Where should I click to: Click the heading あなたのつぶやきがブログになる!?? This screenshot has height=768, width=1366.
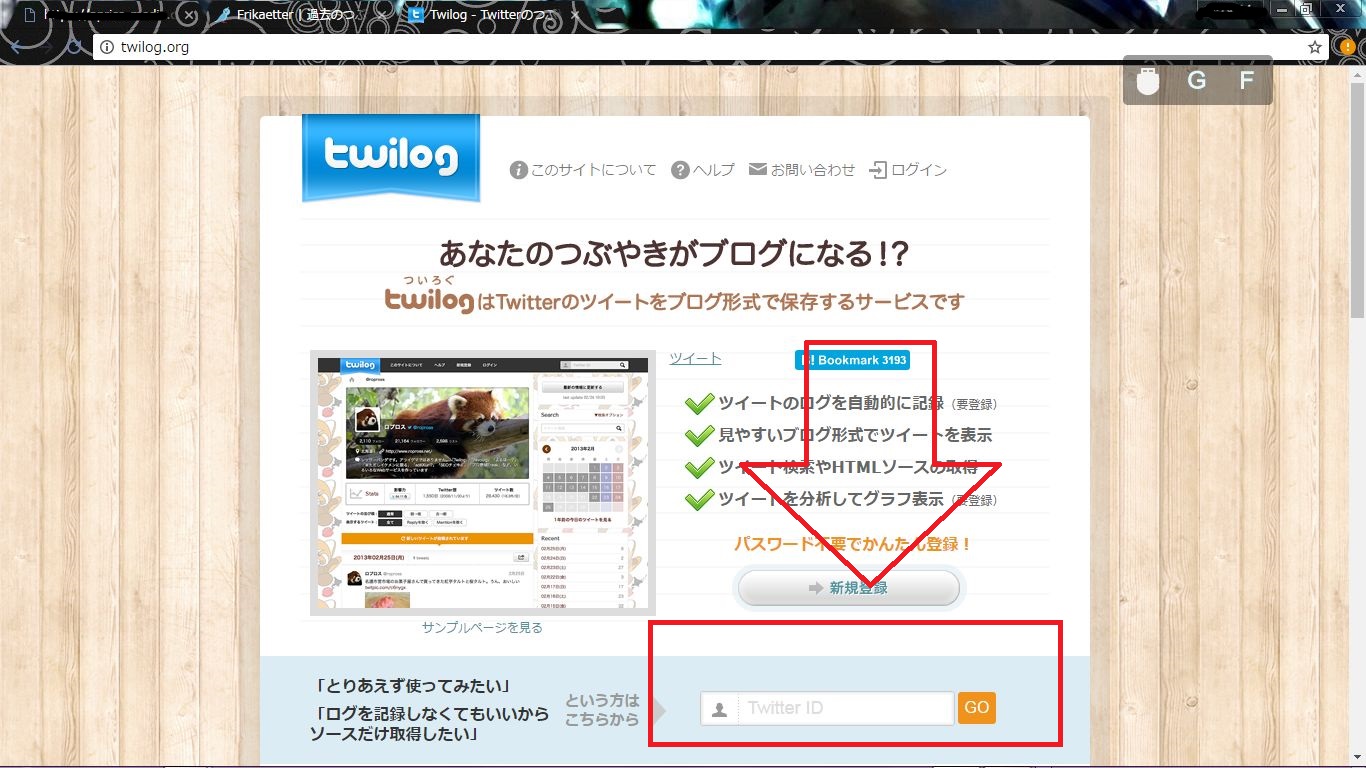674,254
